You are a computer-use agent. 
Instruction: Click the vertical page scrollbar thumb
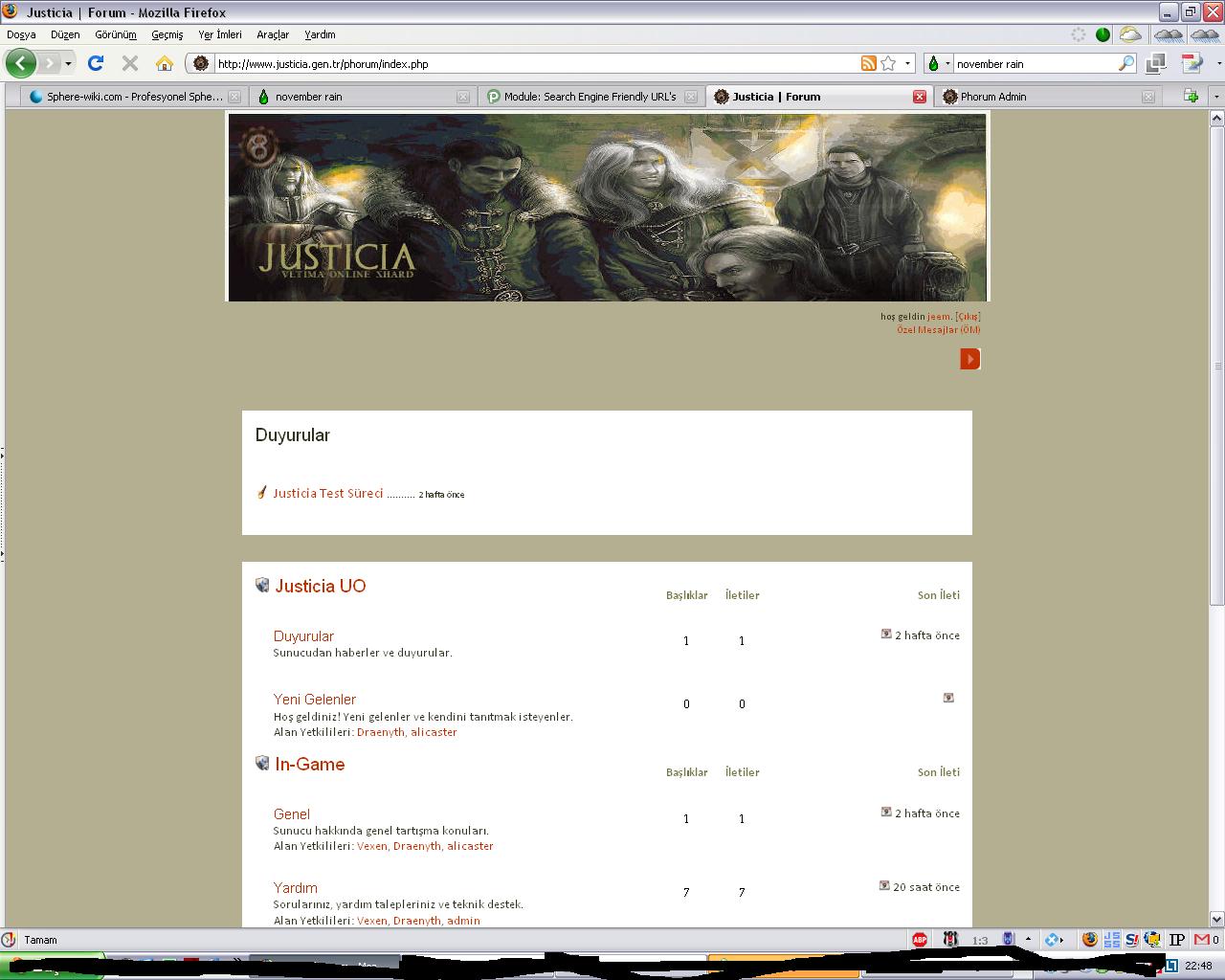1217,366
